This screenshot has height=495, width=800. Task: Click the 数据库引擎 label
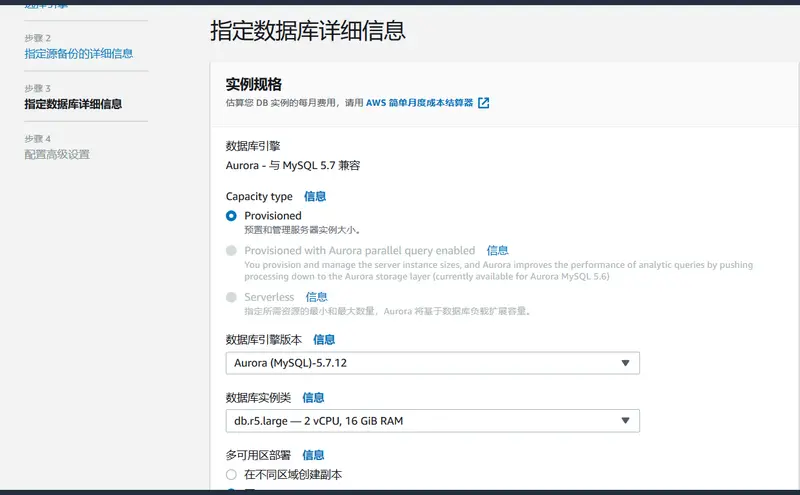click(x=253, y=146)
